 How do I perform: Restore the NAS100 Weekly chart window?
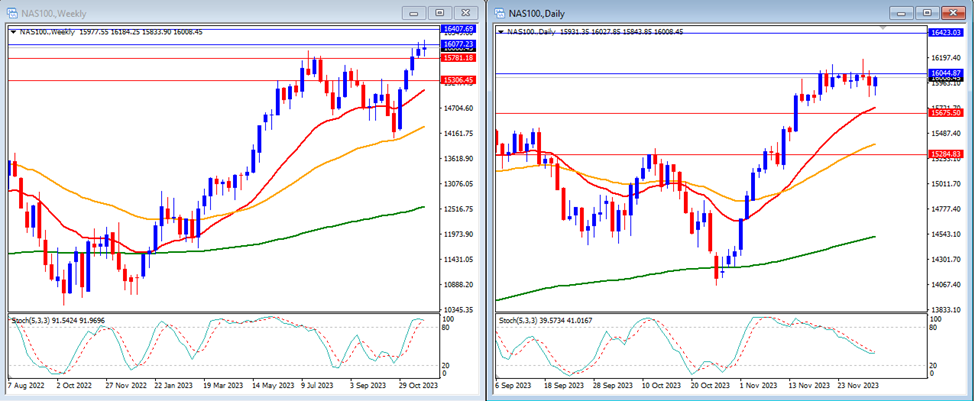(x=440, y=12)
